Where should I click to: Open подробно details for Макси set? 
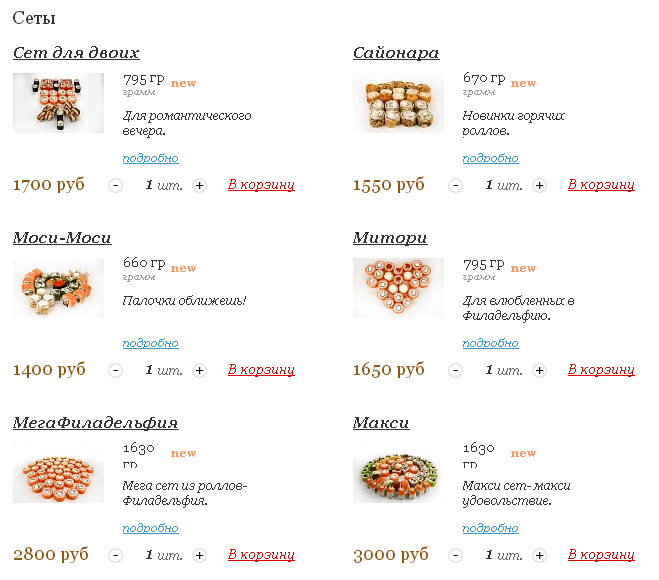tap(490, 528)
